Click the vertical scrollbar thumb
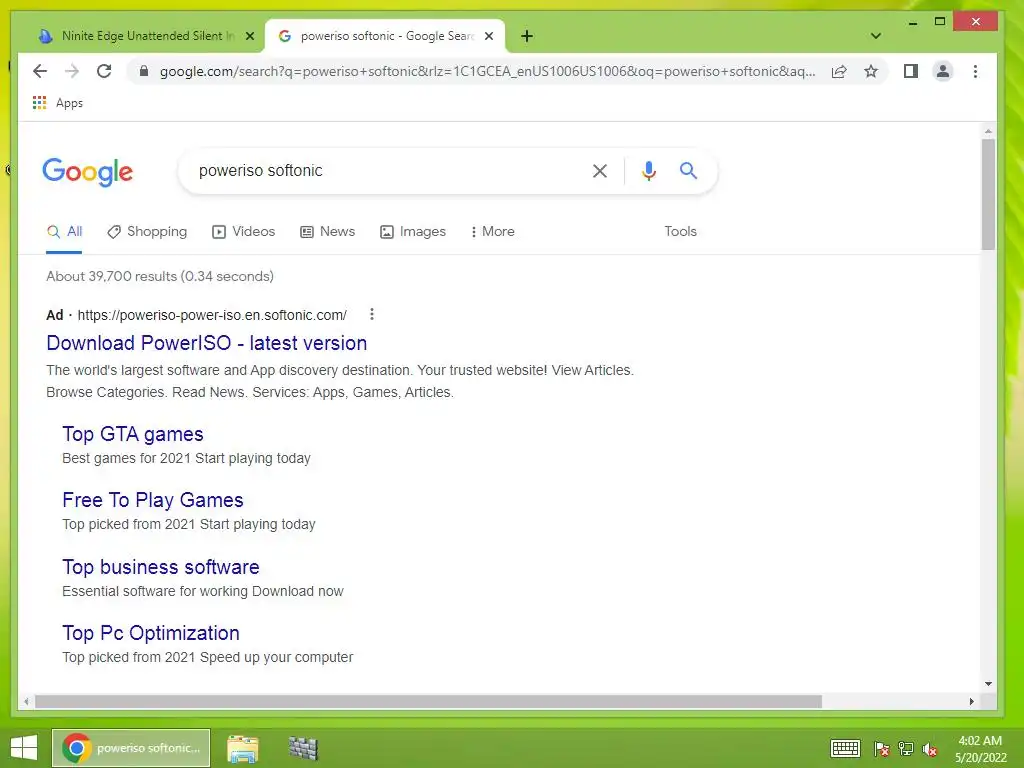Screen dimensions: 1024x768 pyautogui.click(x=988, y=194)
